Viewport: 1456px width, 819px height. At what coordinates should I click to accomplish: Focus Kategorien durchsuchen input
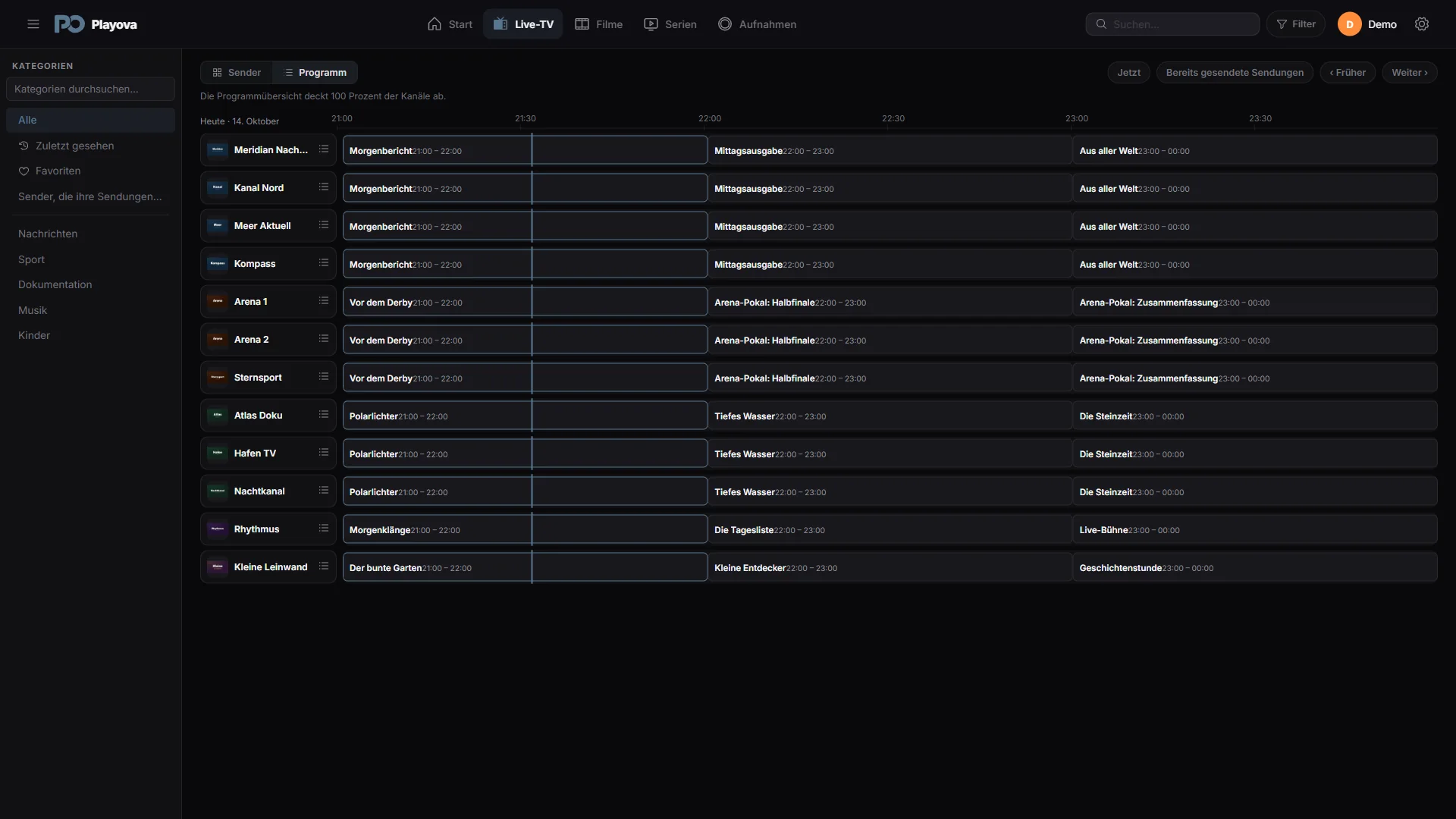point(90,89)
